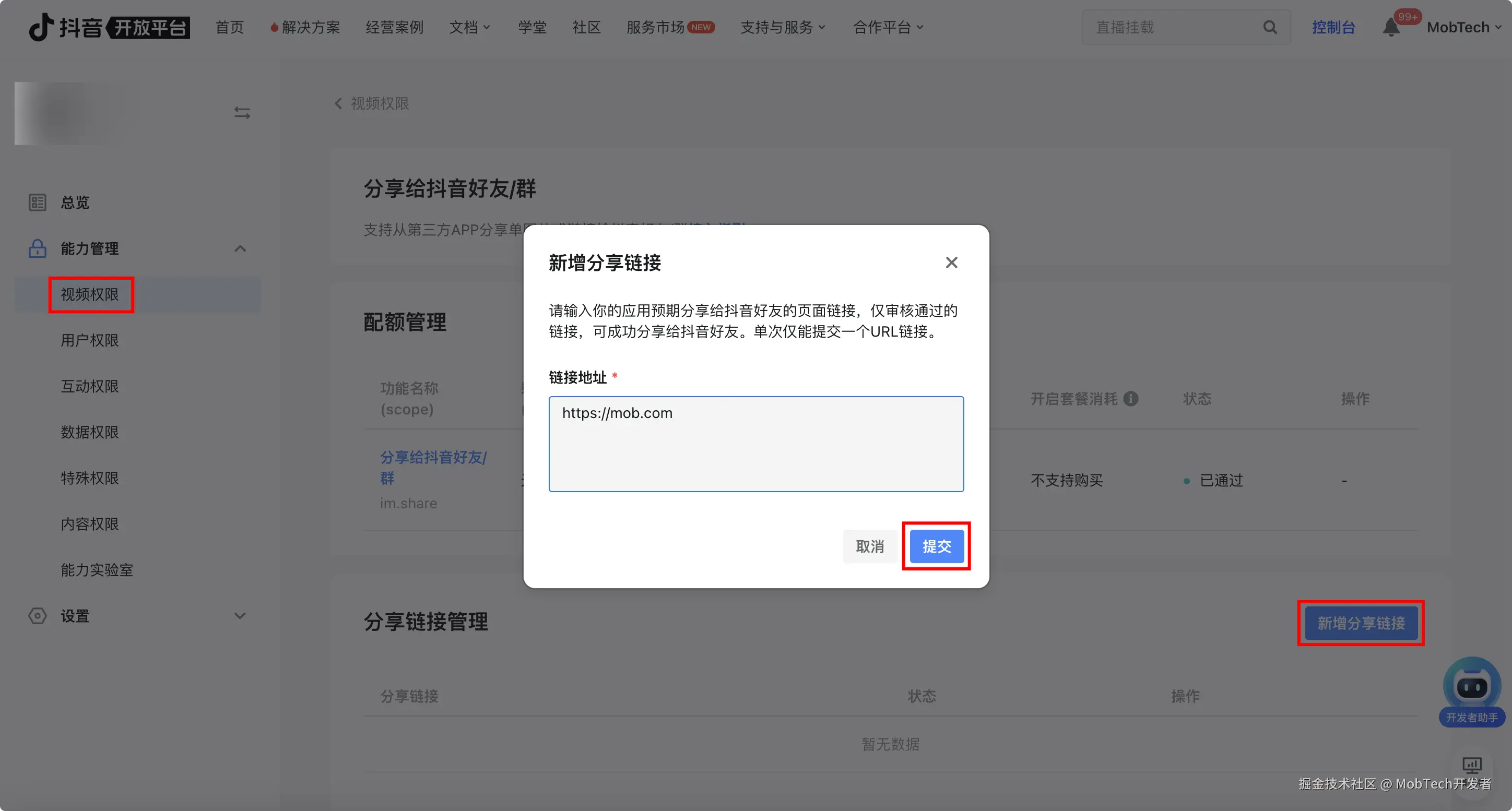Collapse the 能力管理 sidebar section
1512x811 pixels.
(x=240, y=248)
